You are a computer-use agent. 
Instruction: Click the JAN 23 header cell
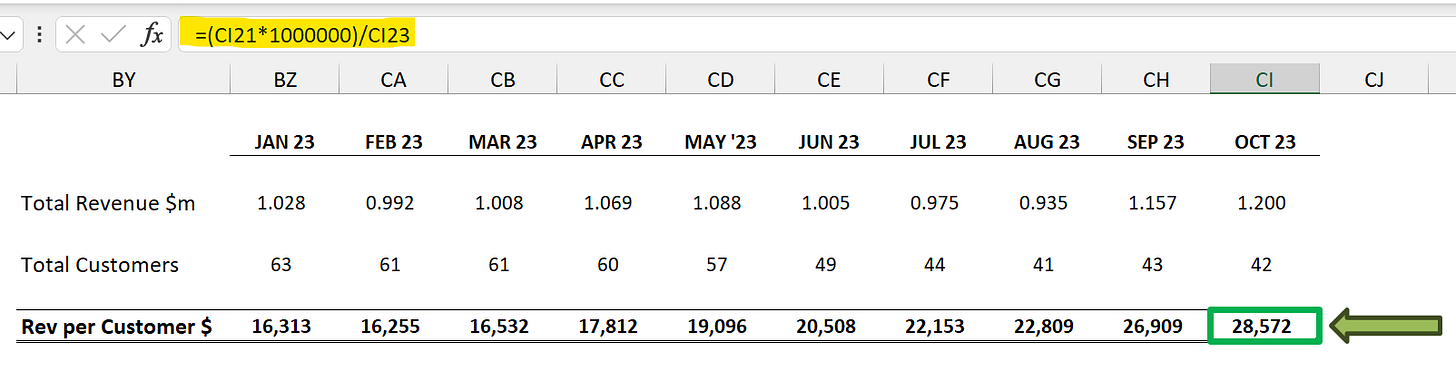click(285, 142)
